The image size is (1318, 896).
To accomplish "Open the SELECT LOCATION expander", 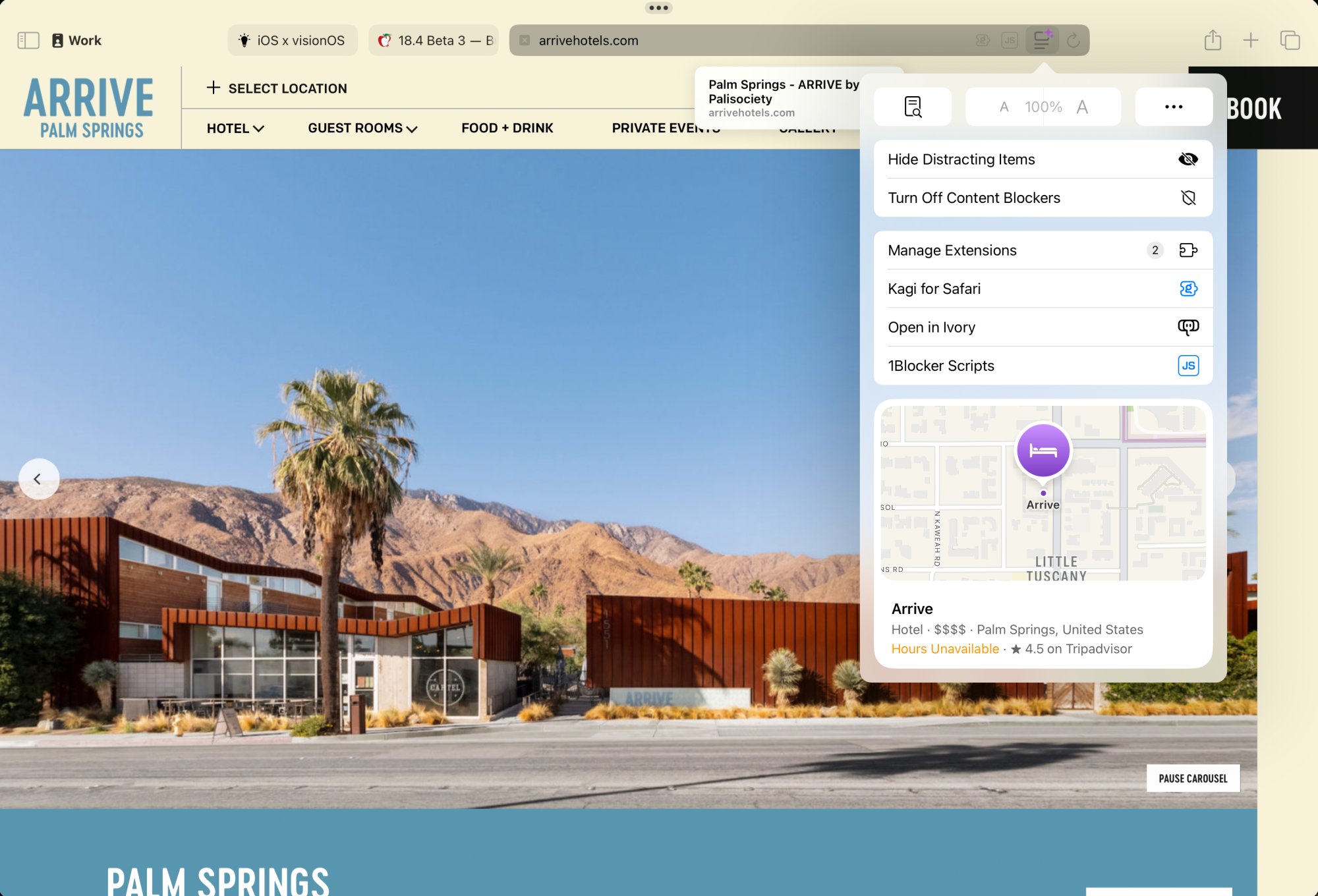I will tap(277, 88).
